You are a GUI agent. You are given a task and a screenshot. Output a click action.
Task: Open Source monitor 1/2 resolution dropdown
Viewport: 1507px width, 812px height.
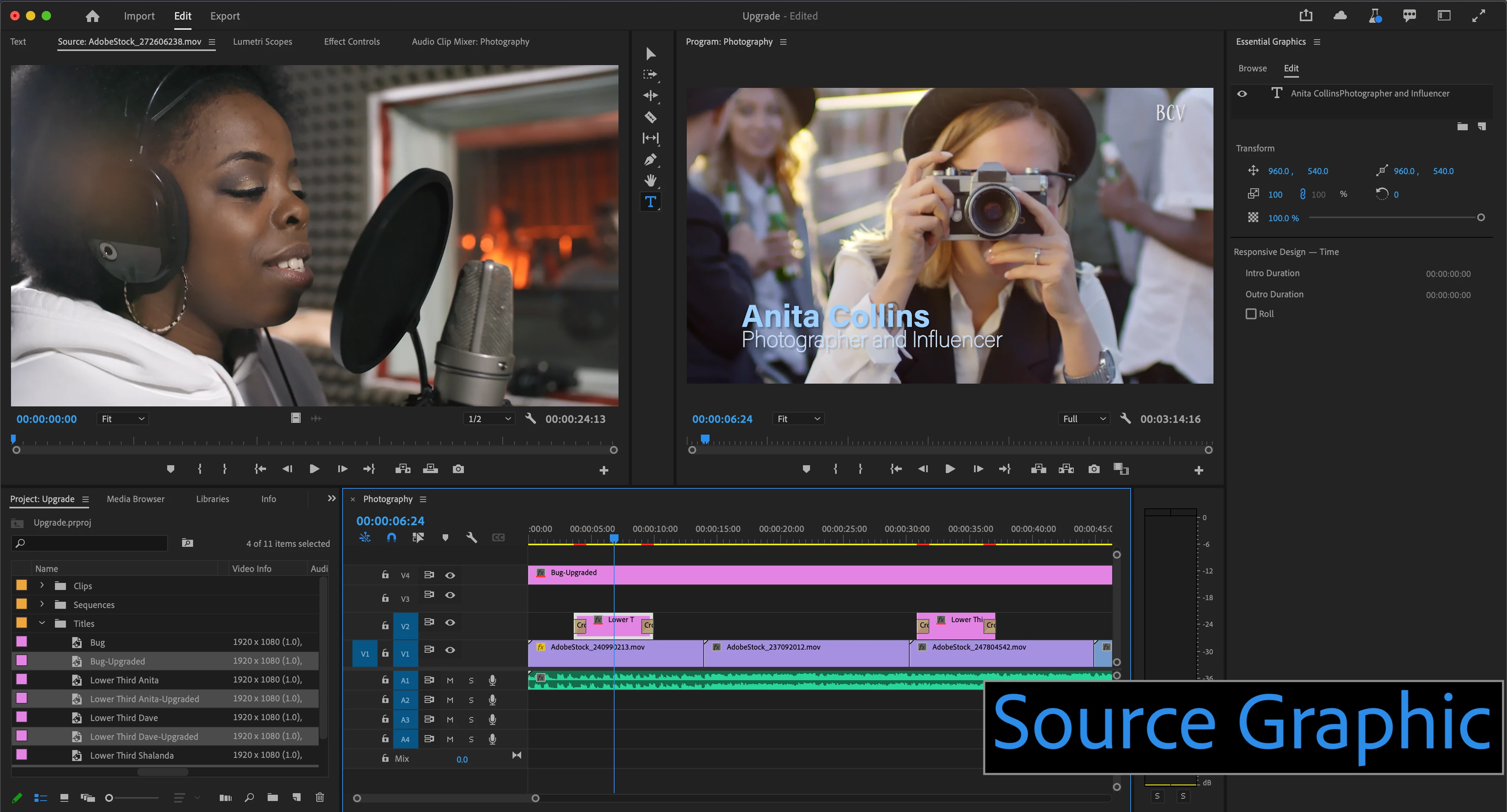pos(489,419)
